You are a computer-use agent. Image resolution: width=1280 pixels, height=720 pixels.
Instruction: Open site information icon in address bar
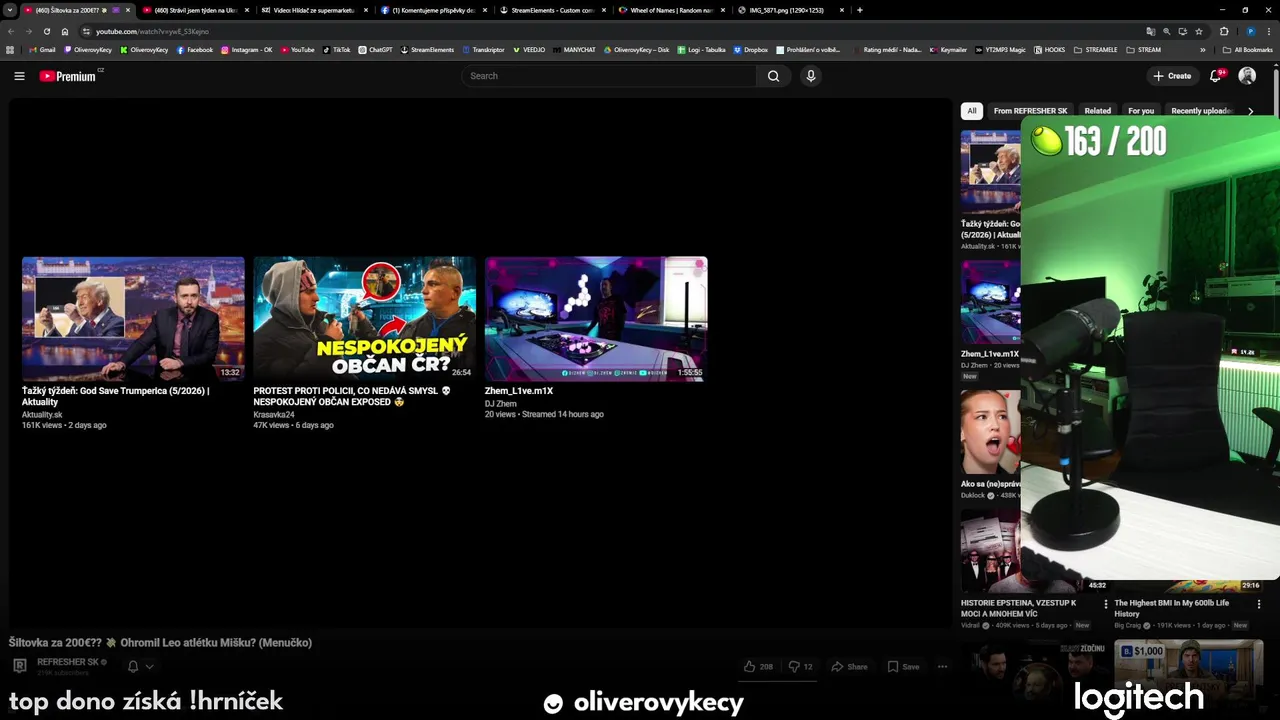tap(85, 31)
